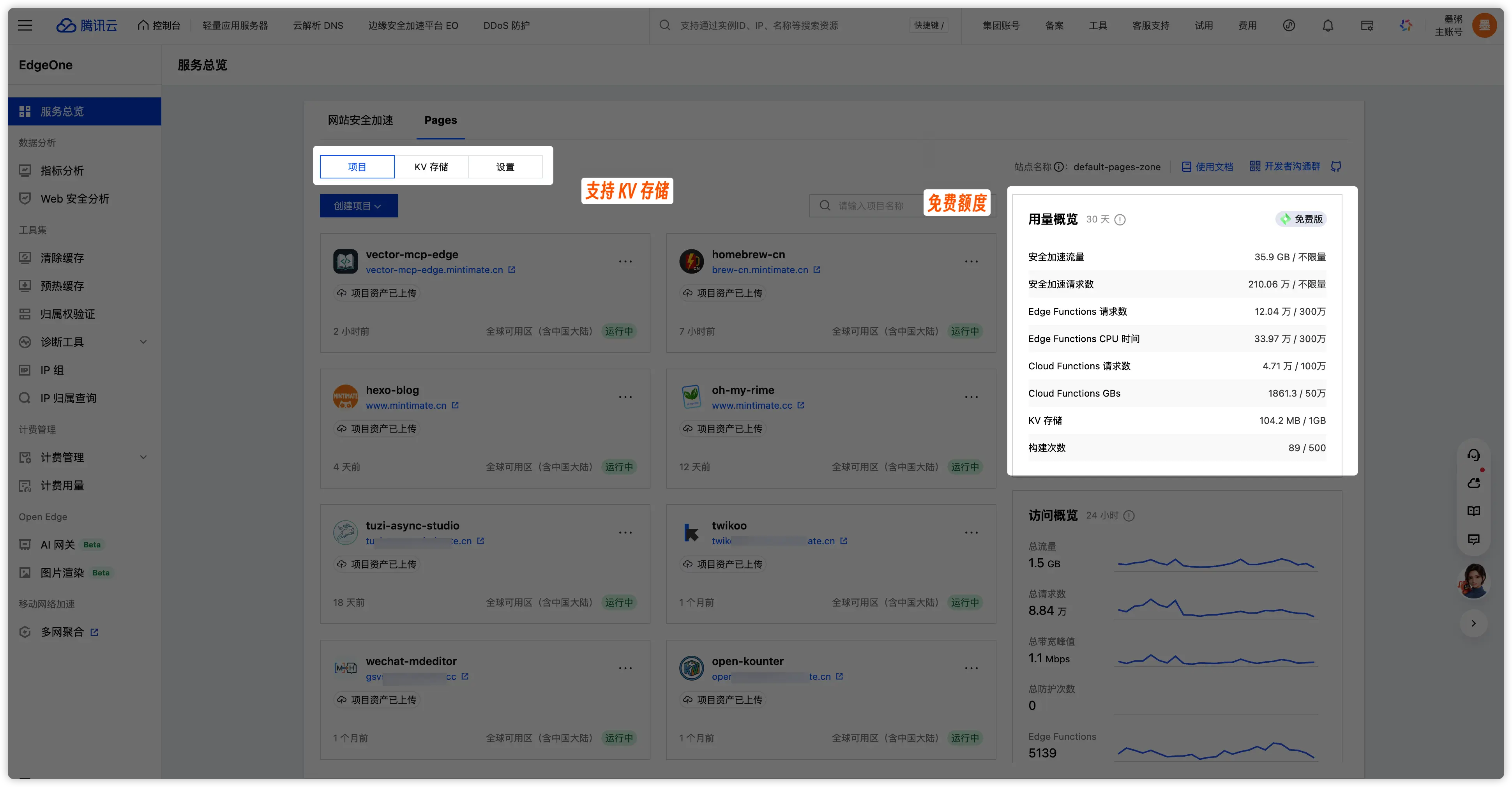
Task: Open the external link icon beside vector-mcp-edge.mintimate.cn
Action: point(512,270)
